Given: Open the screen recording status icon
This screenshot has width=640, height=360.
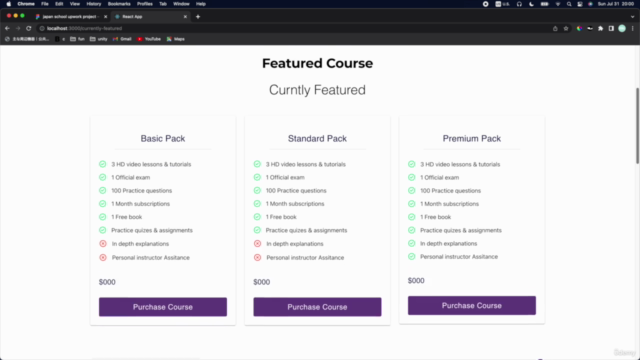Looking at the screenshot, I should tap(485, 4).
